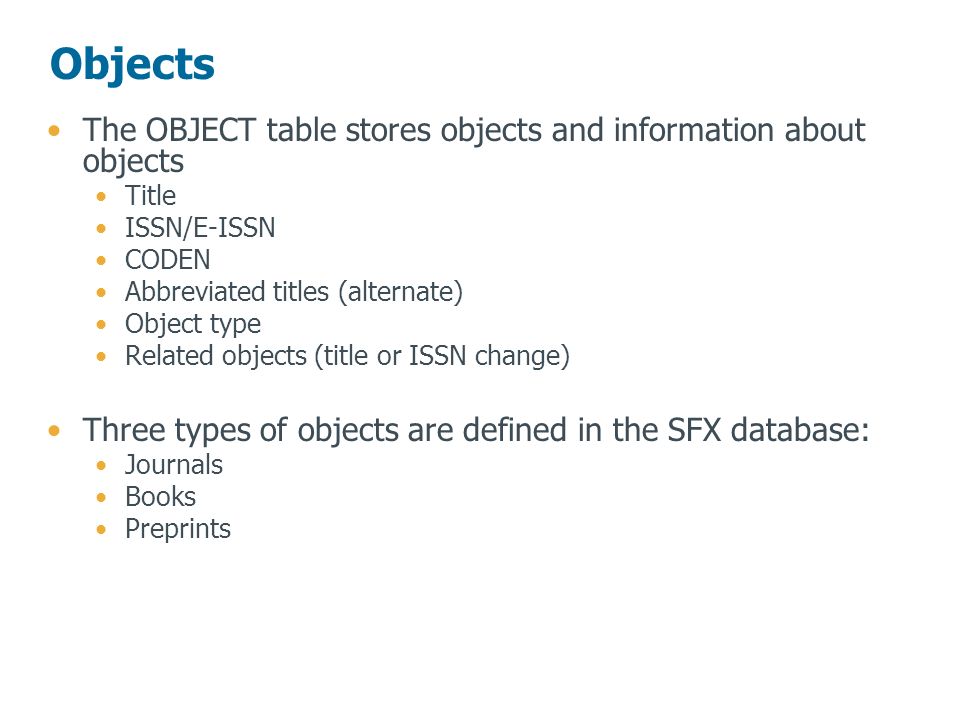Select the Preprints bullet item
Image resolution: width=960 pixels, height=720 pixels.
click(178, 529)
